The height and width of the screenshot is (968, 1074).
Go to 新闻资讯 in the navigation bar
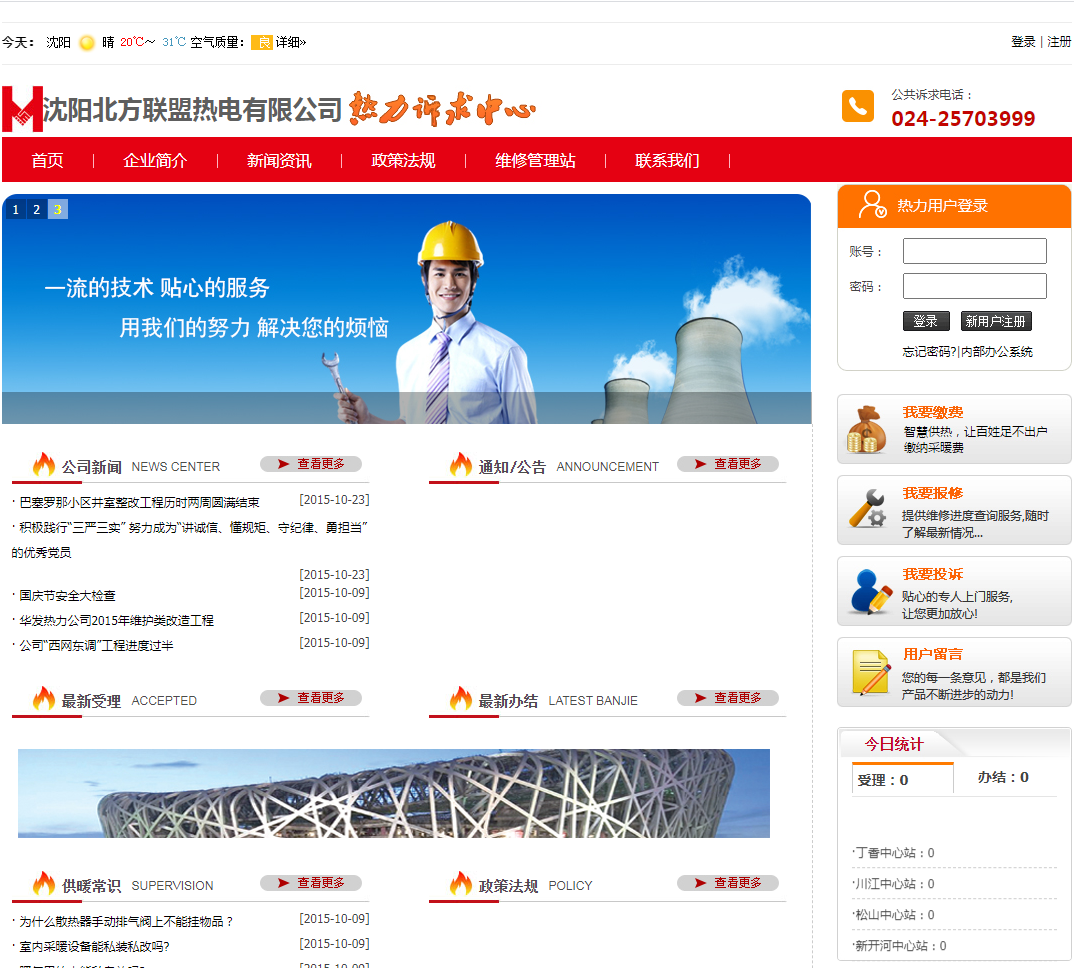[x=279, y=160]
